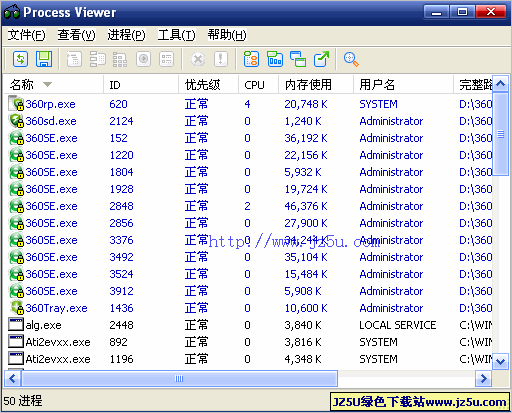This screenshot has width=512, height=413.
Task: Open the 工具(T) menu
Action: pyautogui.click(x=176, y=35)
